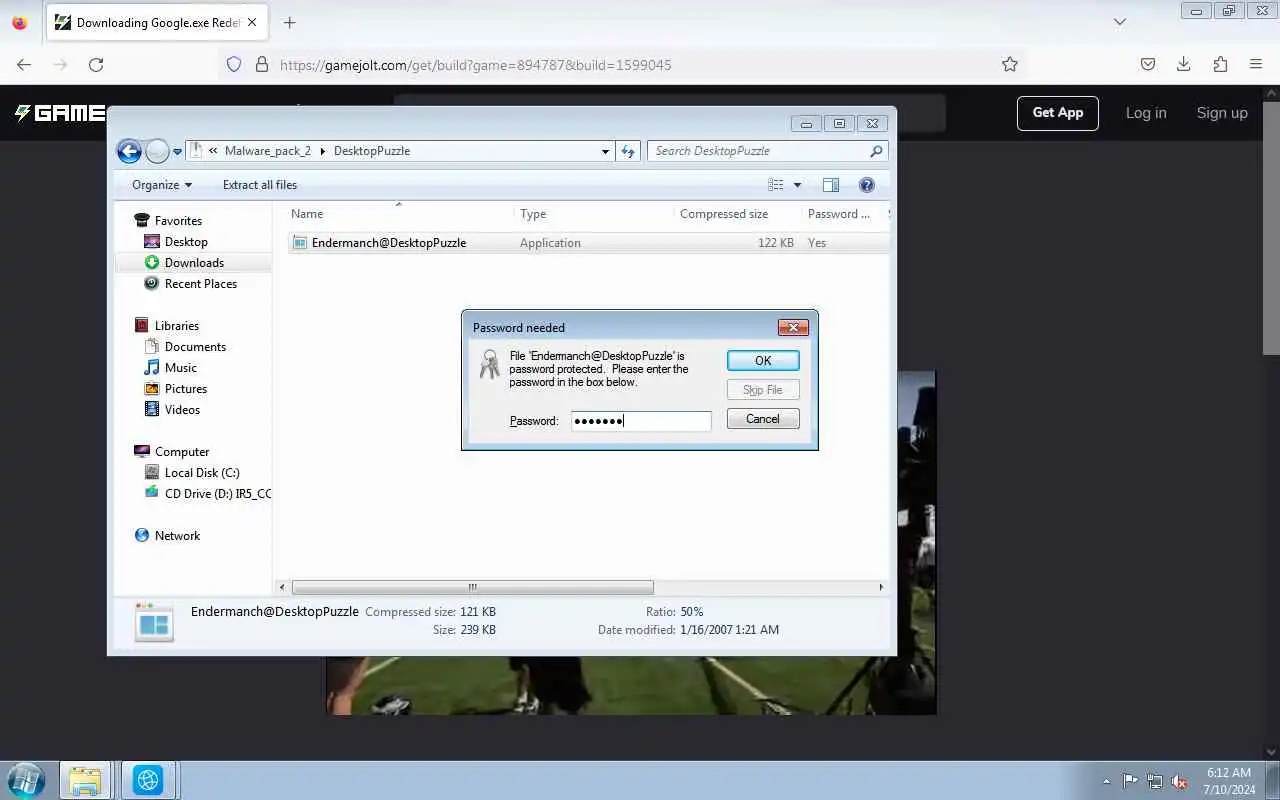Viewport: 1280px width, 800px height.
Task: Toggle the preview pane icon
Action: 831,185
